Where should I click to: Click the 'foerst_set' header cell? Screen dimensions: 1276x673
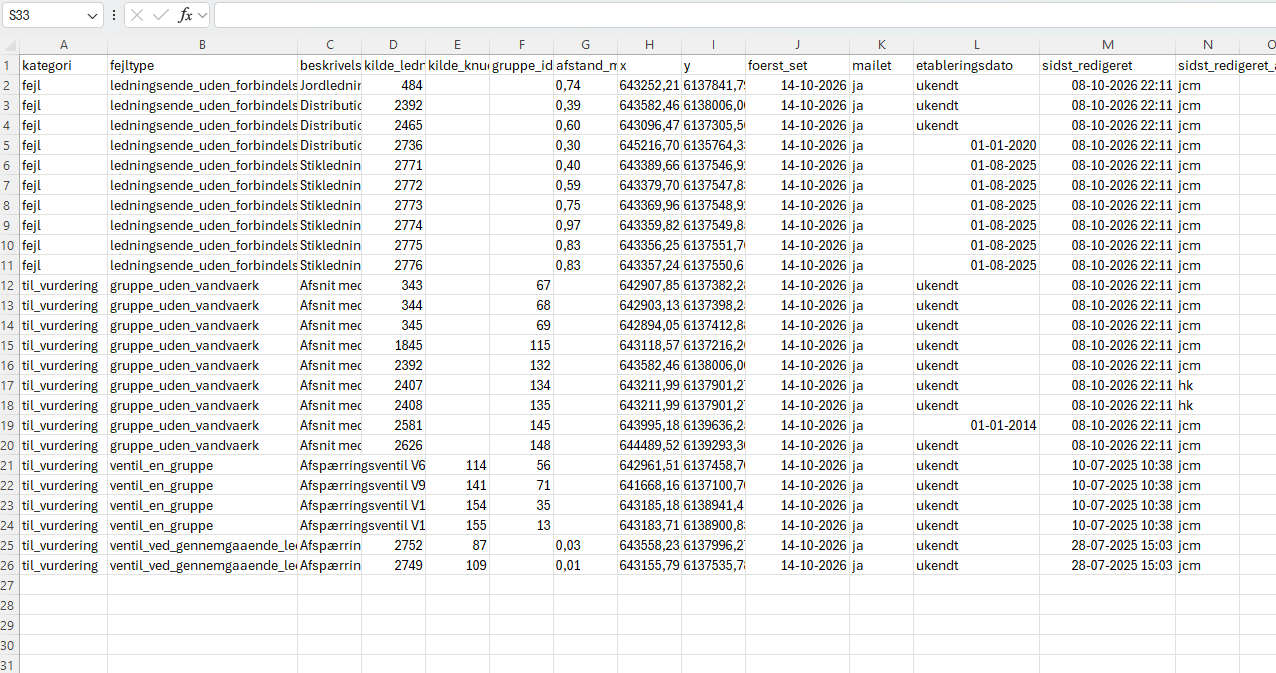click(797, 65)
